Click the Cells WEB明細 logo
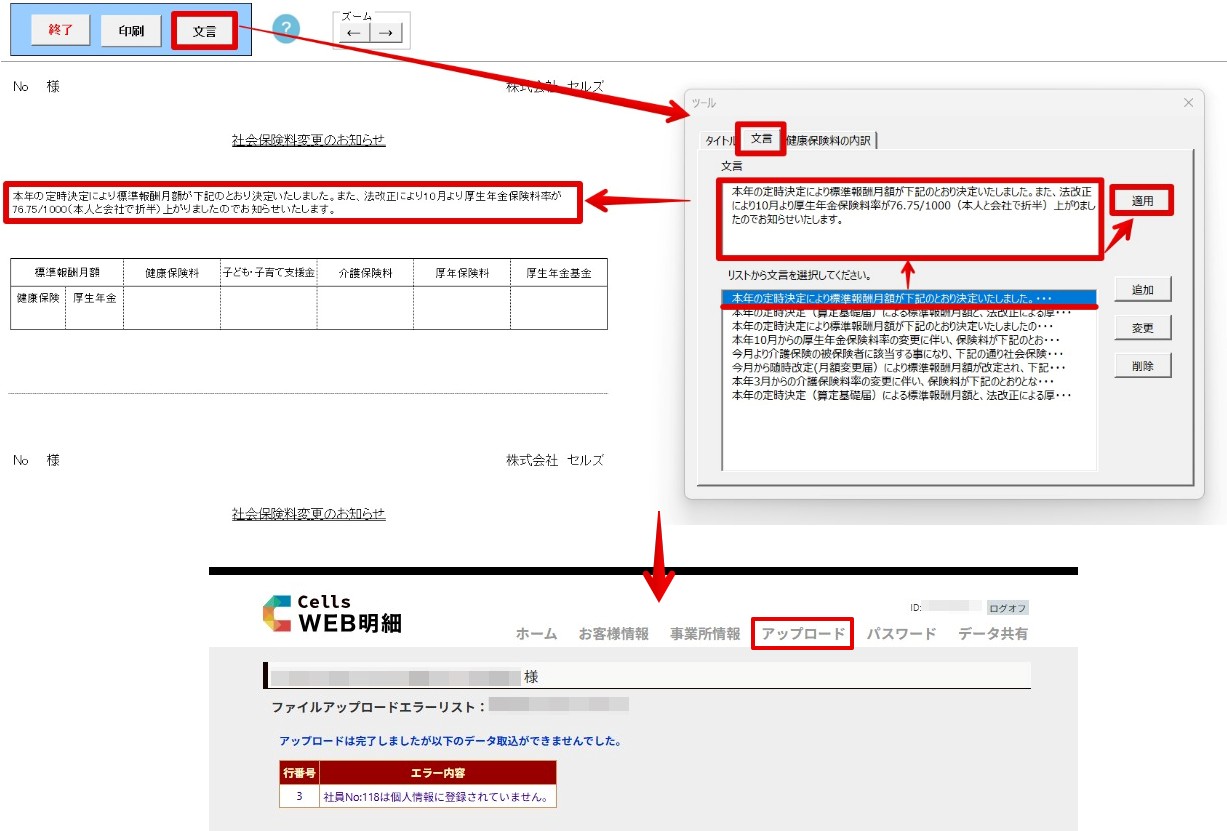 pos(332,613)
